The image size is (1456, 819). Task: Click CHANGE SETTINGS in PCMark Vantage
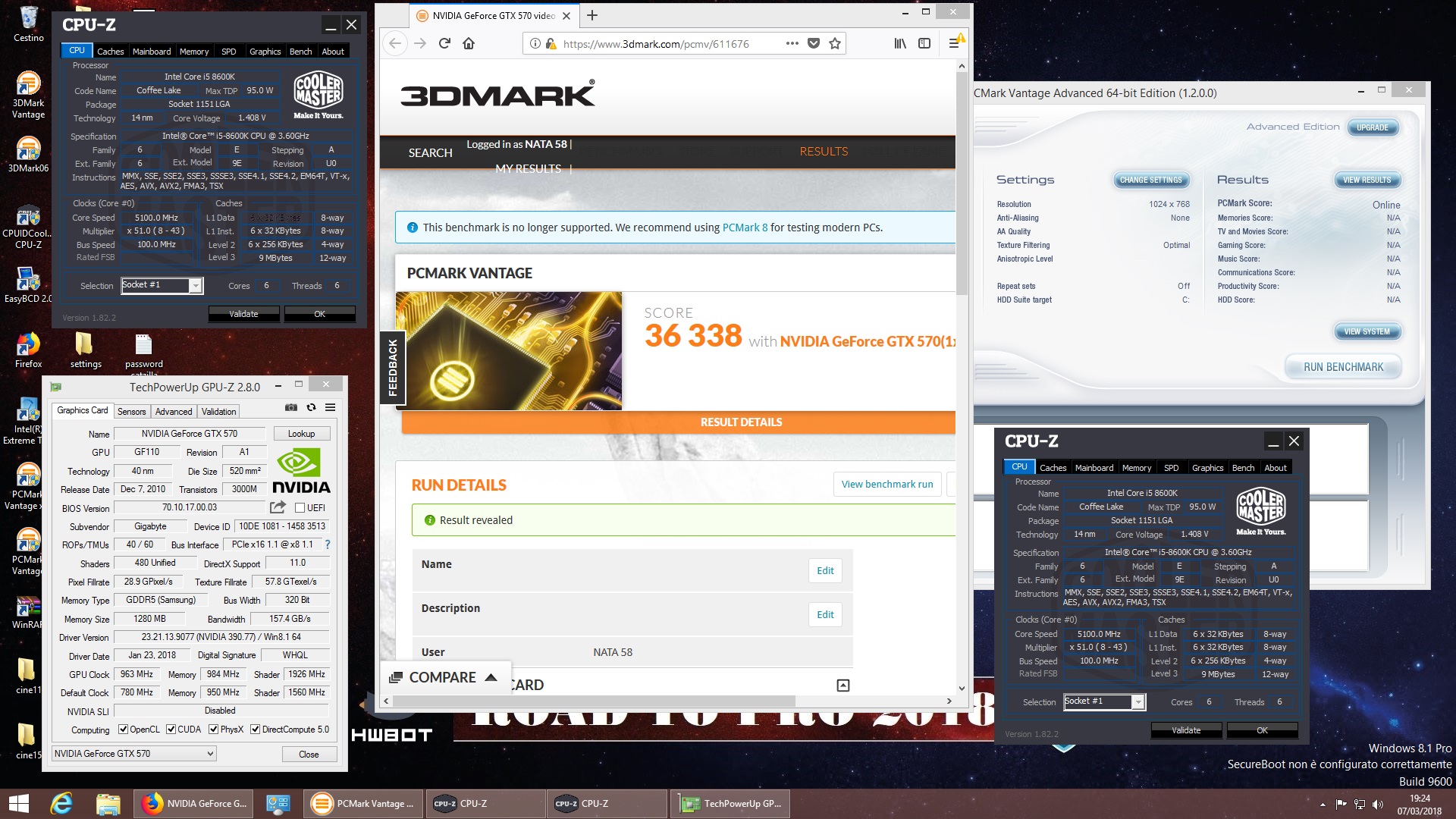tap(1150, 180)
